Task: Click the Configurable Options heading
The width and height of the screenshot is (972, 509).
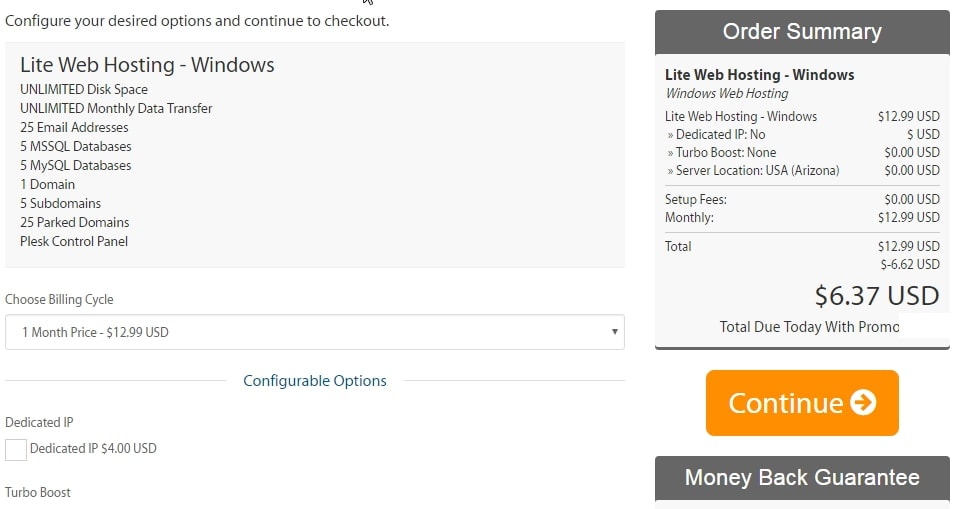Action: tap(314, 381)
